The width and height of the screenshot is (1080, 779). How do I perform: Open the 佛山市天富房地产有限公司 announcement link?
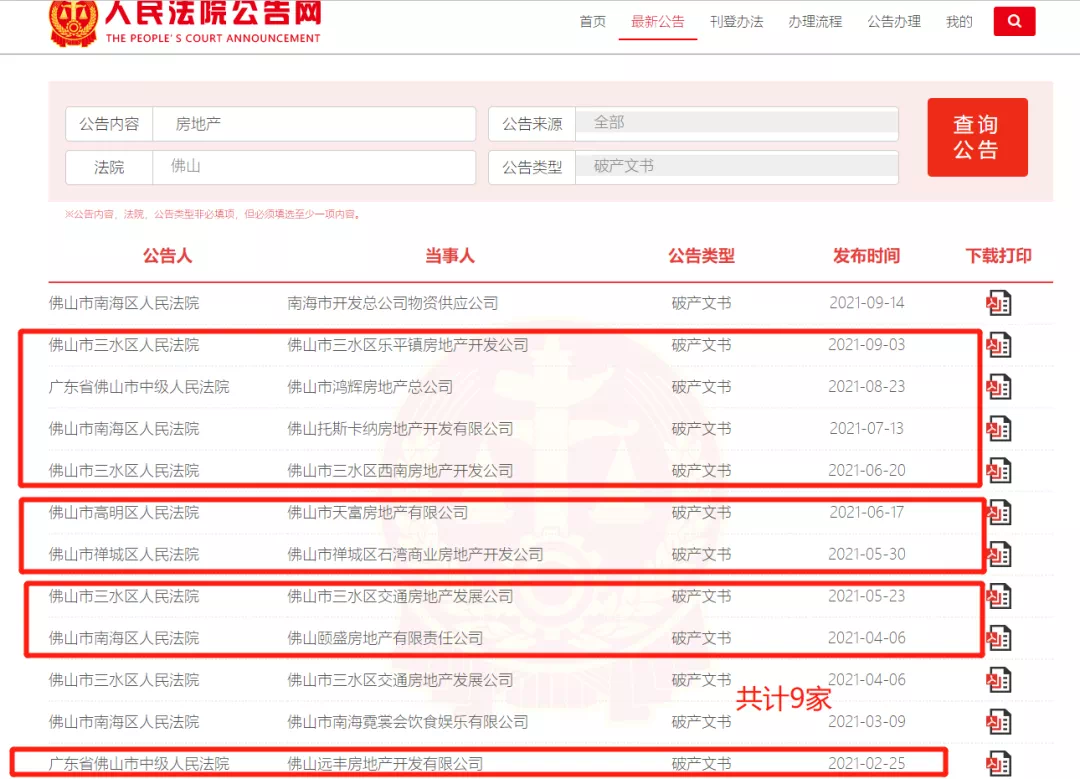pyautogui.click(x=377, y=513)
